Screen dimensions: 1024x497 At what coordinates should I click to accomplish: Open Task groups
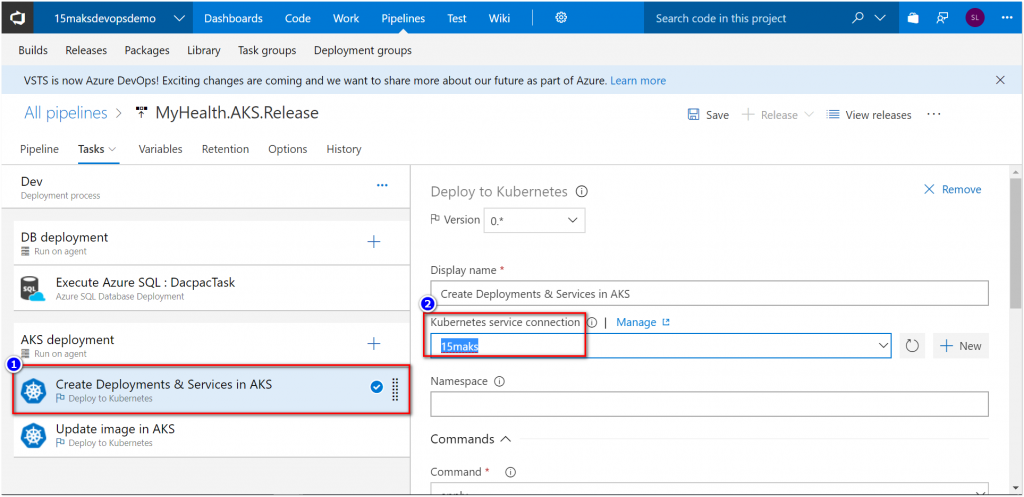click(266, 50)
